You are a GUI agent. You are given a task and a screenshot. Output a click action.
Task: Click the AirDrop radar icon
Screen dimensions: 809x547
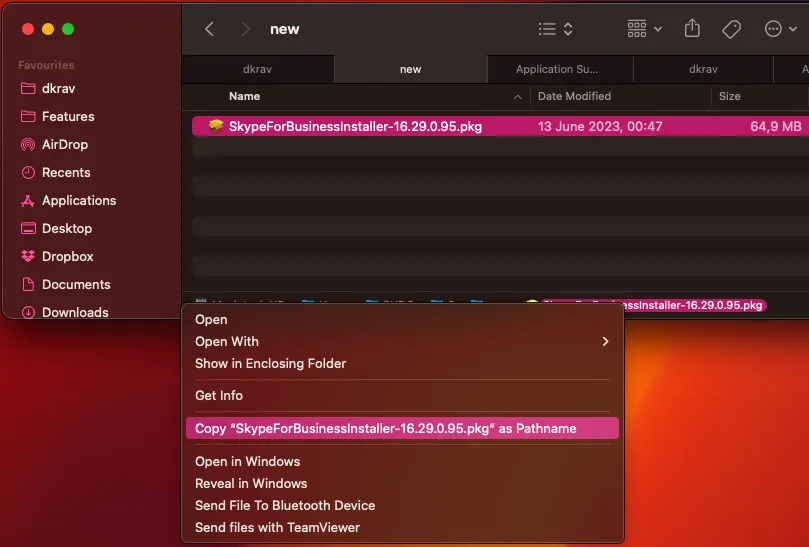click(x=28, y=144)
